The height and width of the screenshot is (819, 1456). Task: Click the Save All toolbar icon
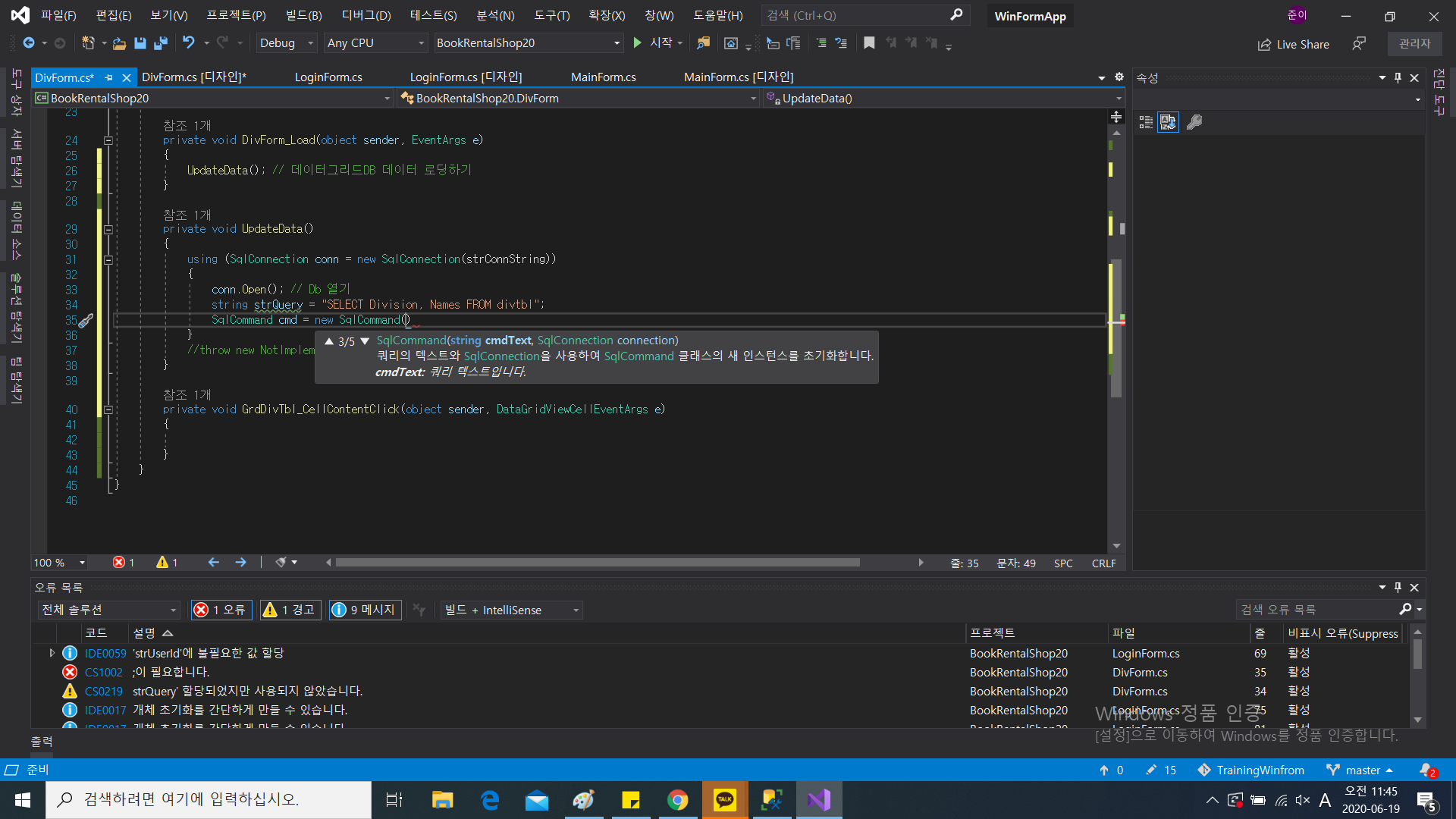pos(161,43)
